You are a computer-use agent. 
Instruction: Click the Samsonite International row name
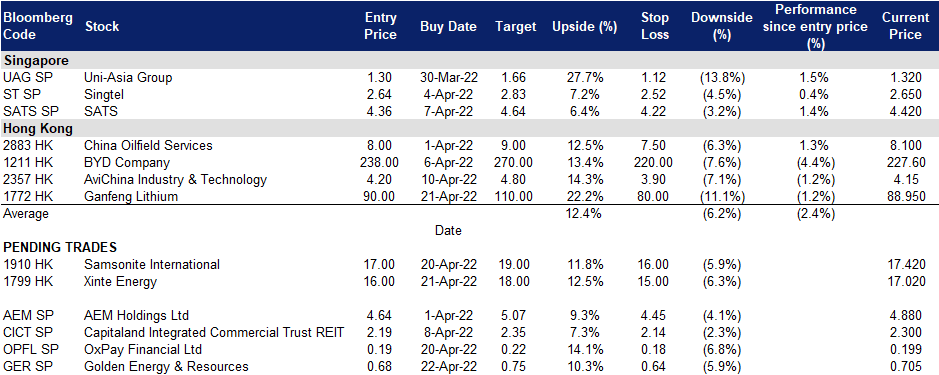click(152, 264)
